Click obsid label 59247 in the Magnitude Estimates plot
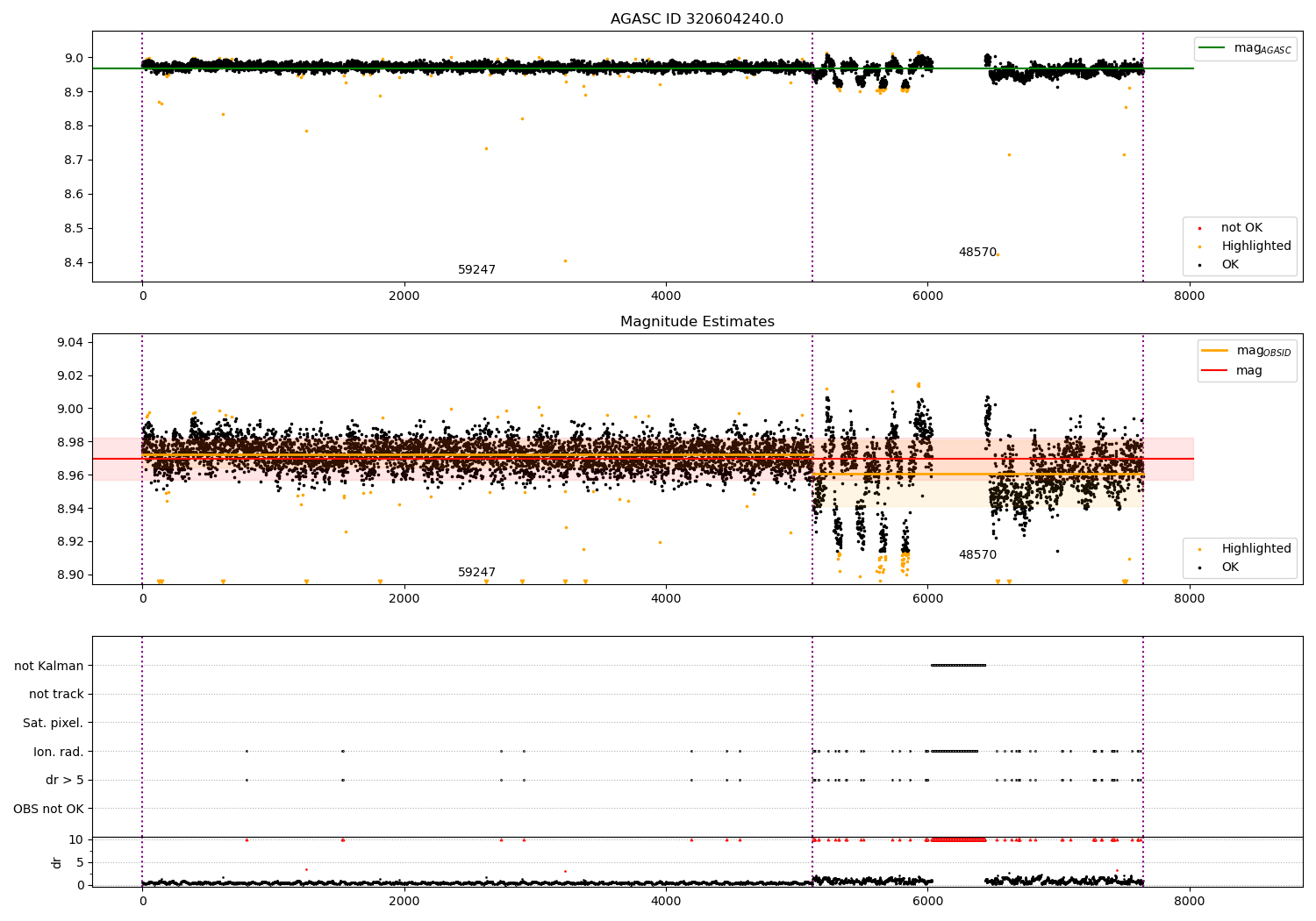This screenshot has height=921, width=1316. tap(476, 573)
